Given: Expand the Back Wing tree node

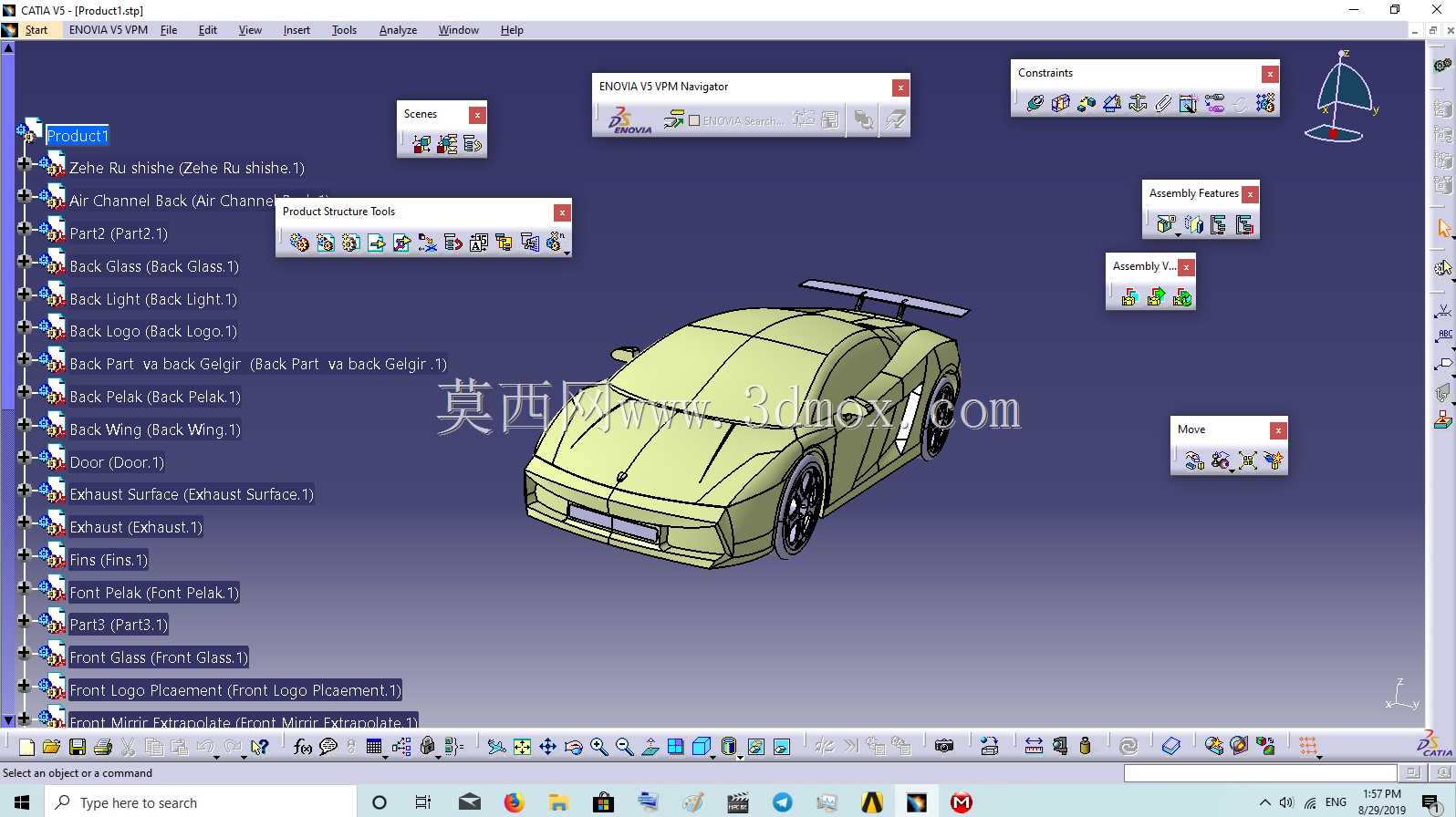Looking at the screenshot, I should 25,426.
